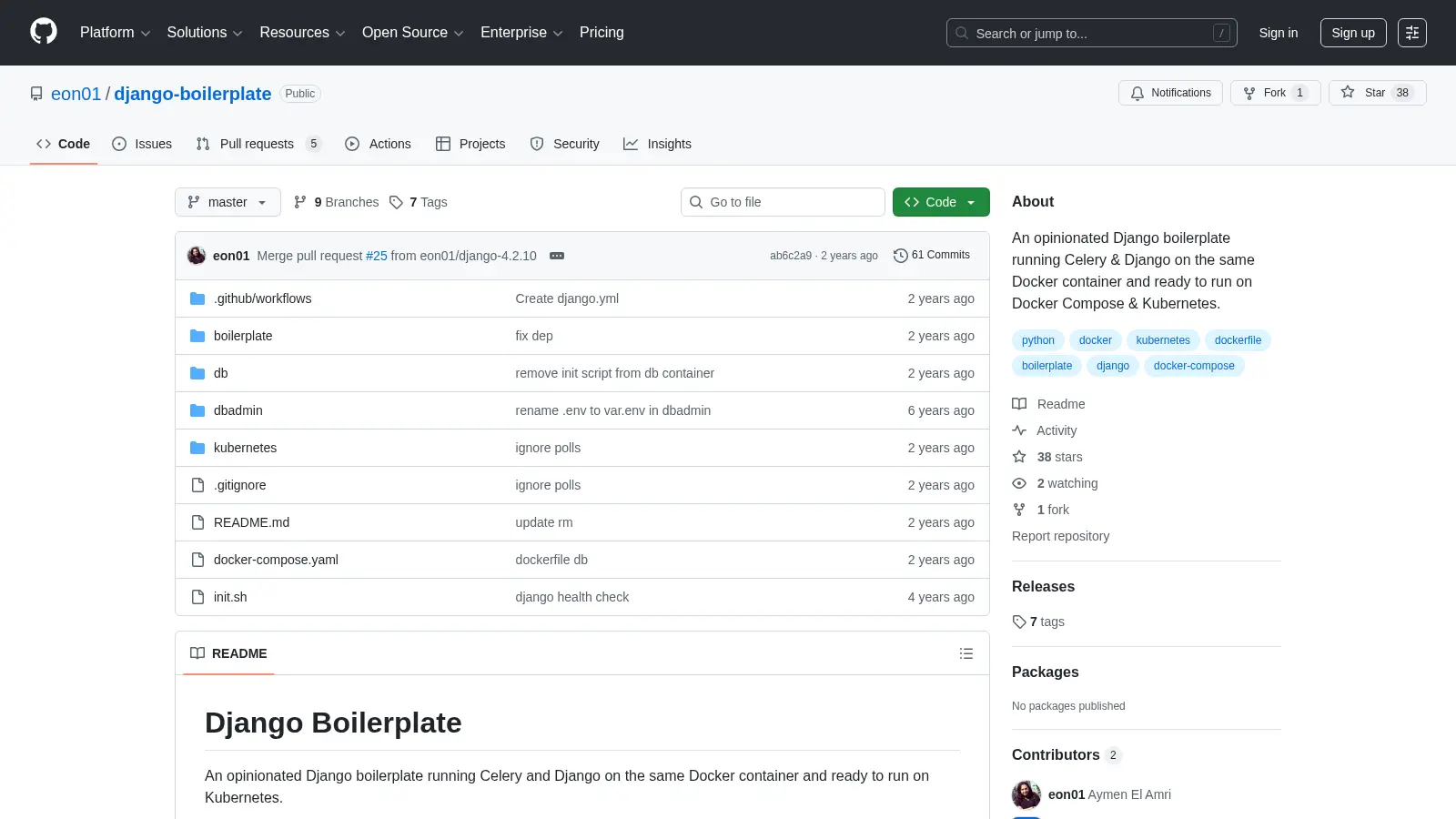Open the django-boilerplate repository link
The height and width of the screenshot is (819, 1456).
tap(192, 94)
